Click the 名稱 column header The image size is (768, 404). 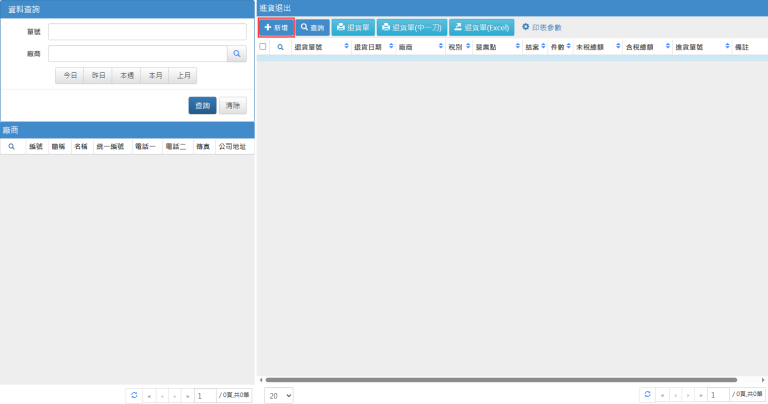click(82, 146)
